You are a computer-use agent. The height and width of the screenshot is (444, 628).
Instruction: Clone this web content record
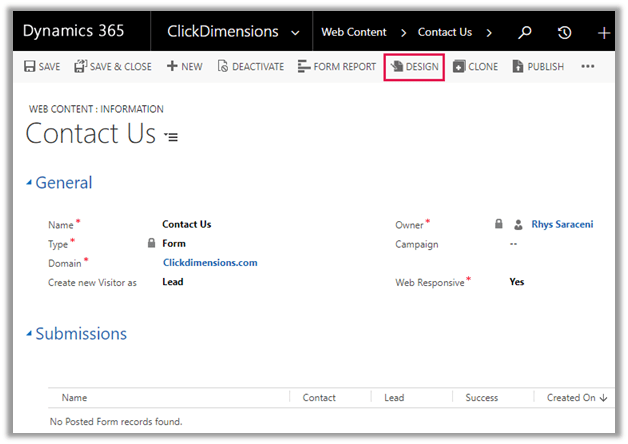475,67
